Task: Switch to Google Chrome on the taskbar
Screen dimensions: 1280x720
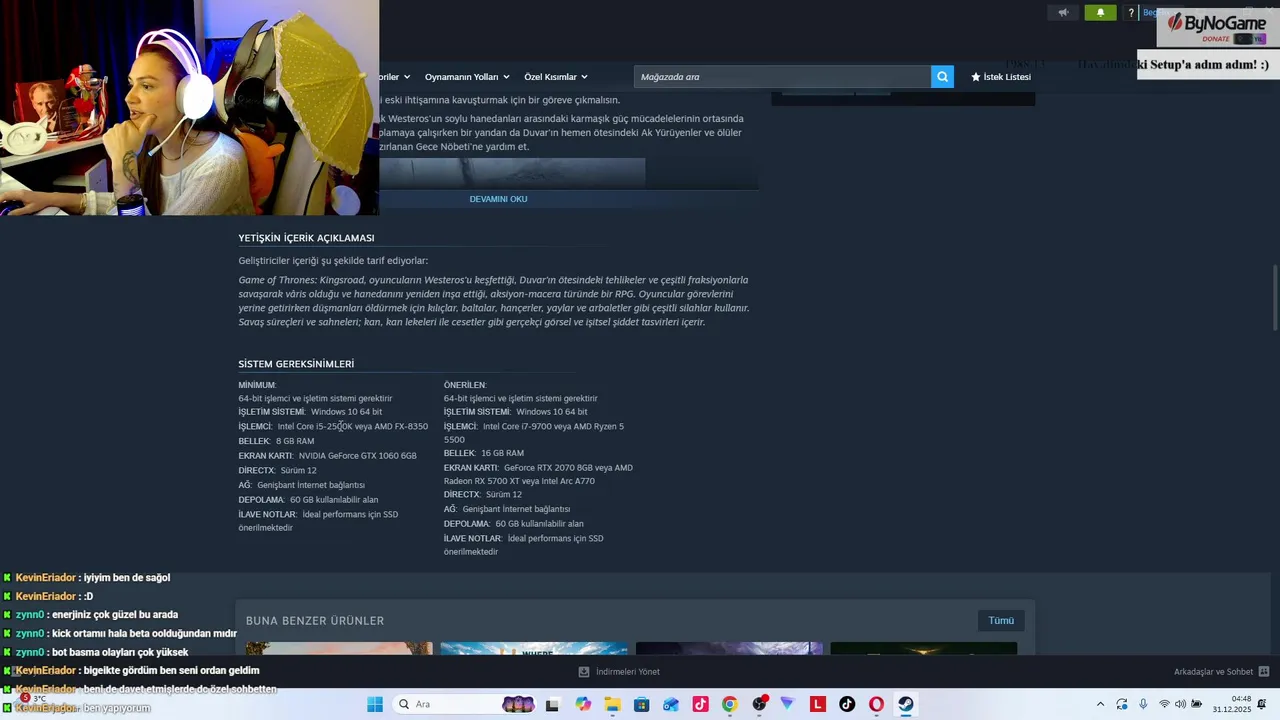Action: (x=729, y=704)
